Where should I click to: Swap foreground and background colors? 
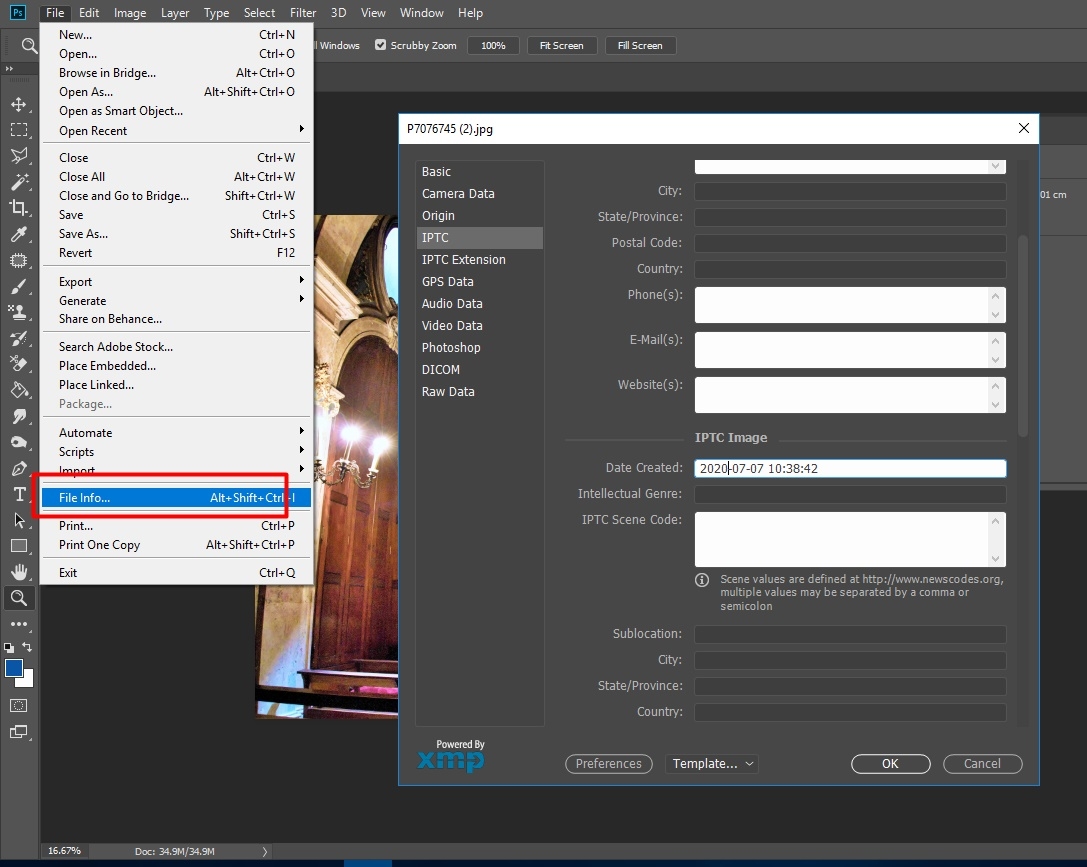click(27, 647)
